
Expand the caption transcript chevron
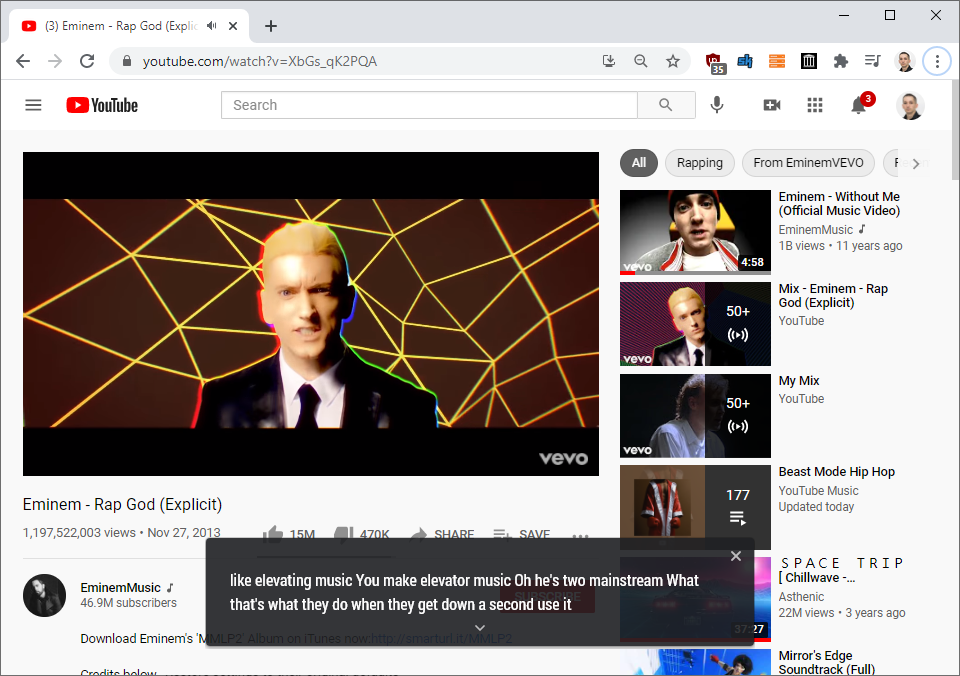click(x=479, y=627)
